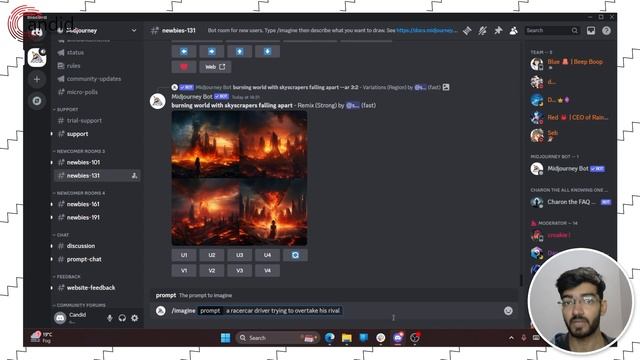Open the Web external link button
Screen dimensions: 640x360
click(x=215, y=67)
